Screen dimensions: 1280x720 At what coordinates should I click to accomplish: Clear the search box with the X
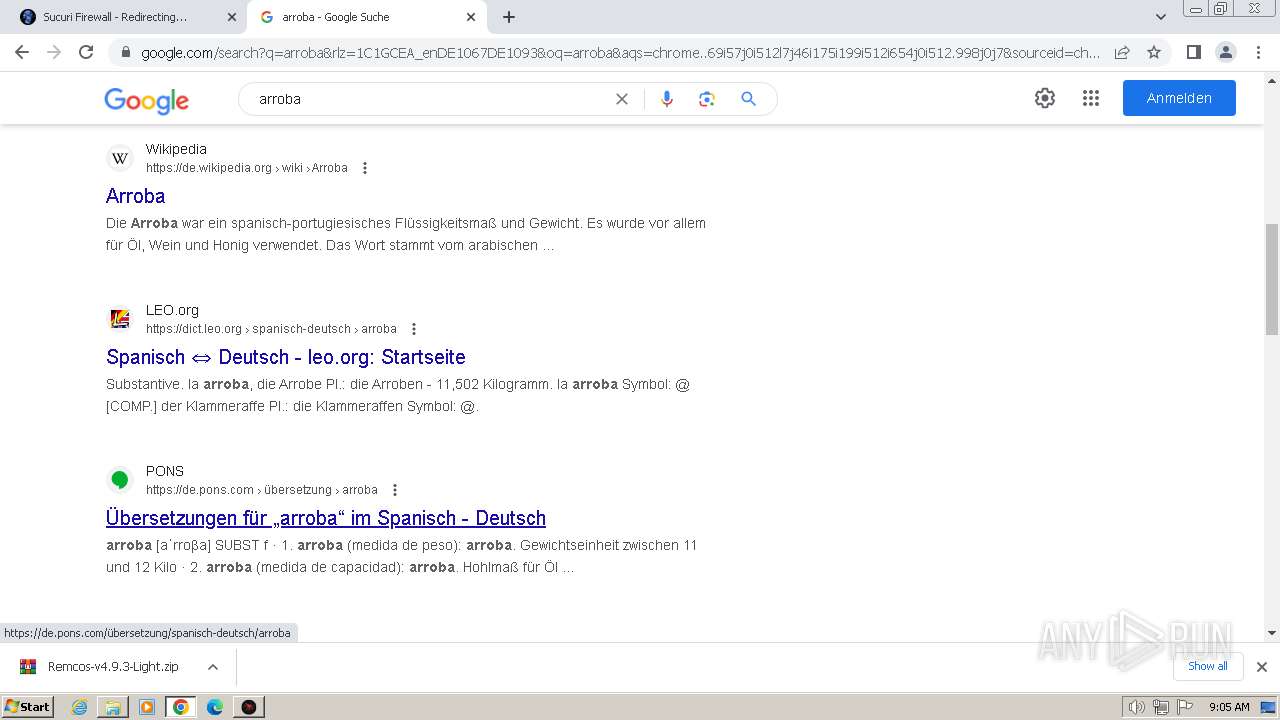pos(622,99)
